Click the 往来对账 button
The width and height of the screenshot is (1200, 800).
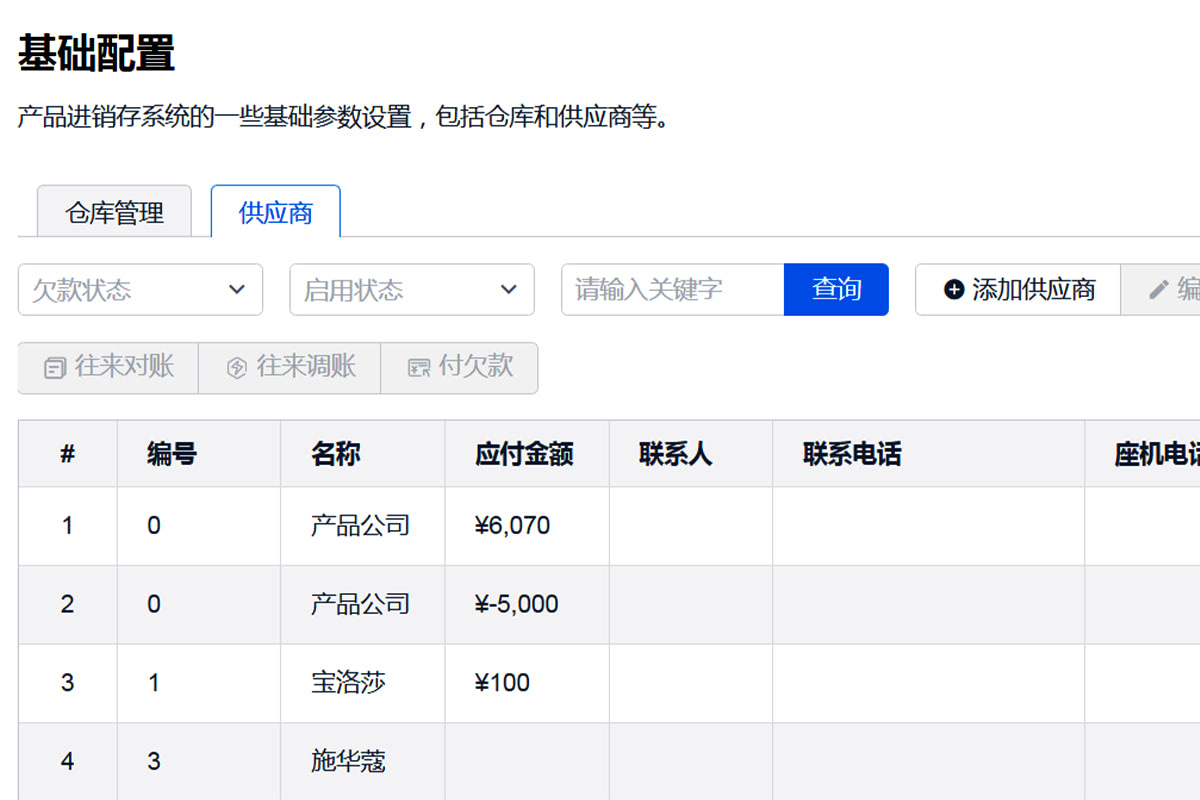108,368
